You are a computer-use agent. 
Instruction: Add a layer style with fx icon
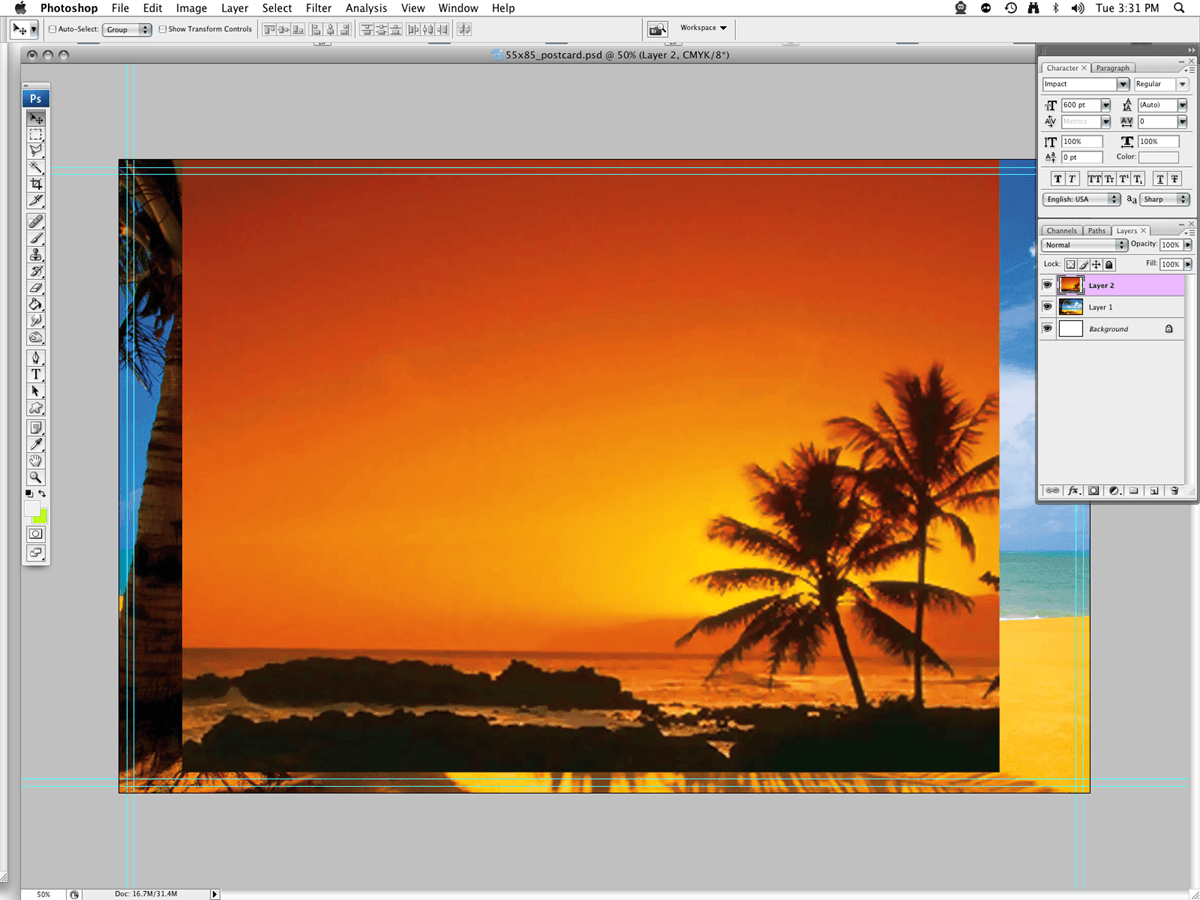(1074, 491)
